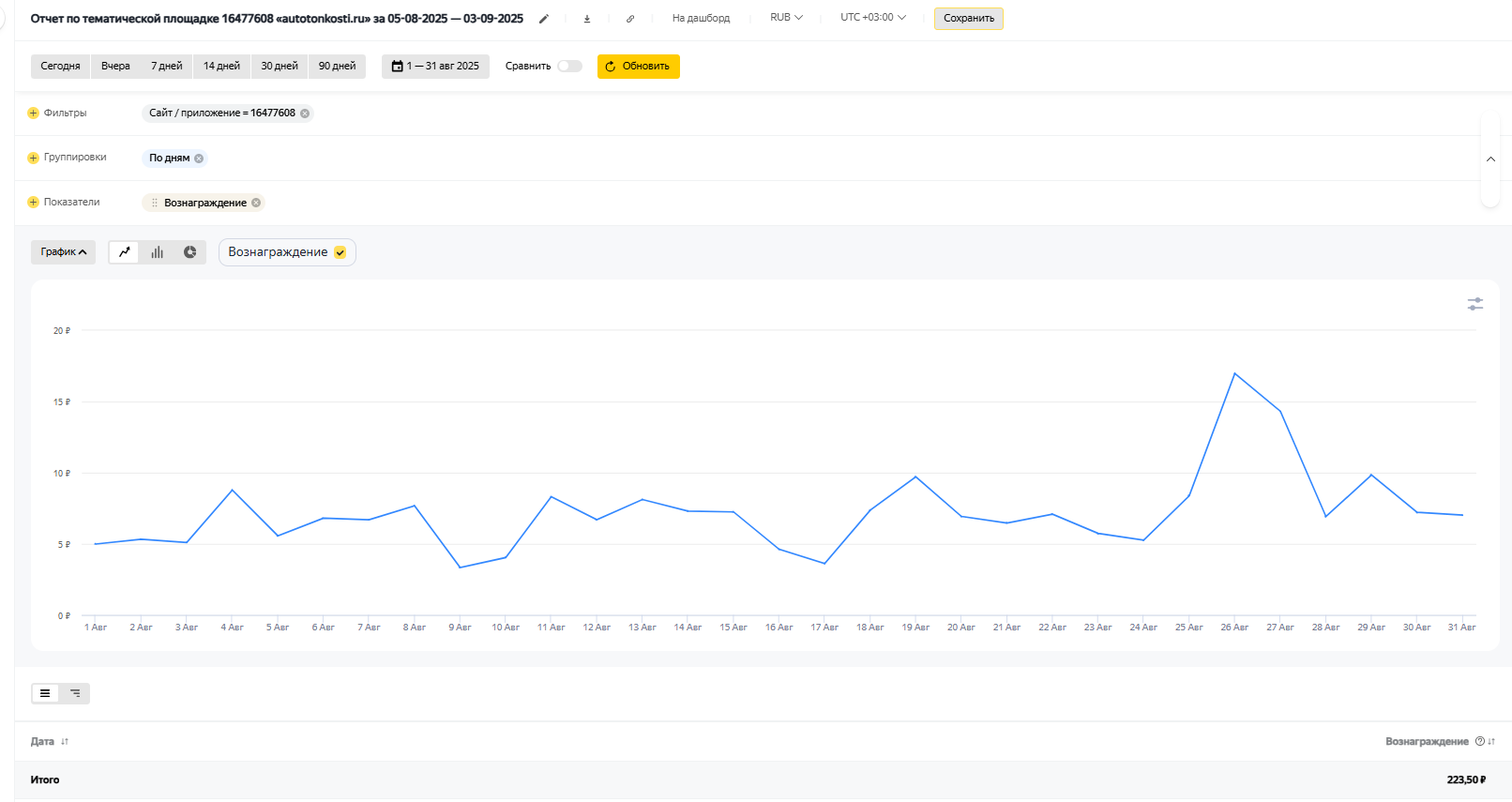The width and height of the screenshot is (1512, 802).
Task: Show Вознаграждение help question mark
Action: [1480, 741]
